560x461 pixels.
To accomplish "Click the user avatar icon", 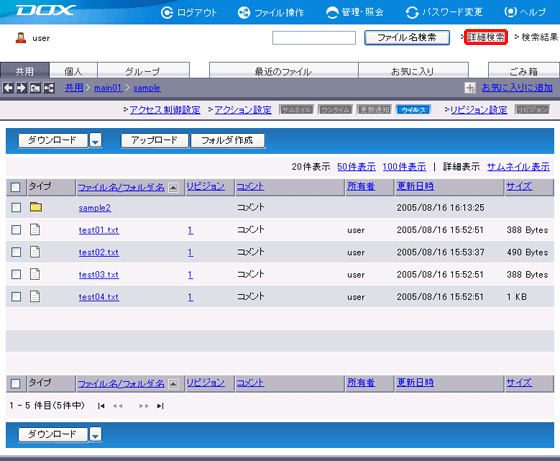I will pos(21,37).
